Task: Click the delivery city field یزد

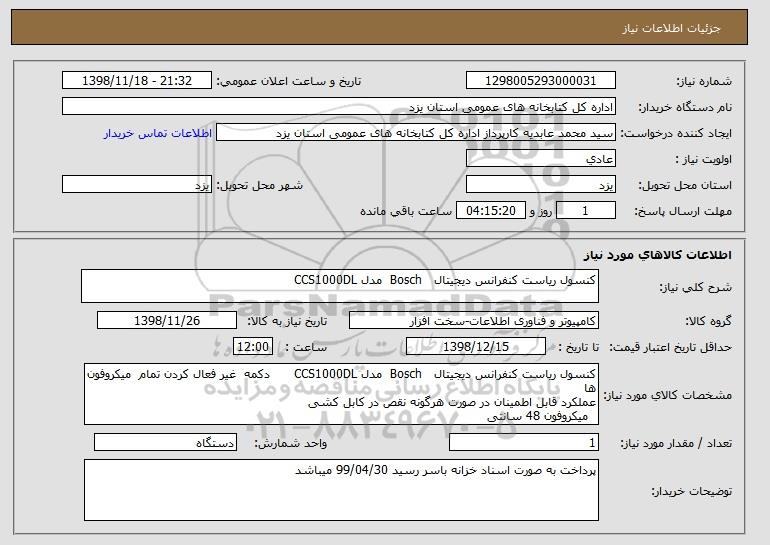Action: (137, 185)
